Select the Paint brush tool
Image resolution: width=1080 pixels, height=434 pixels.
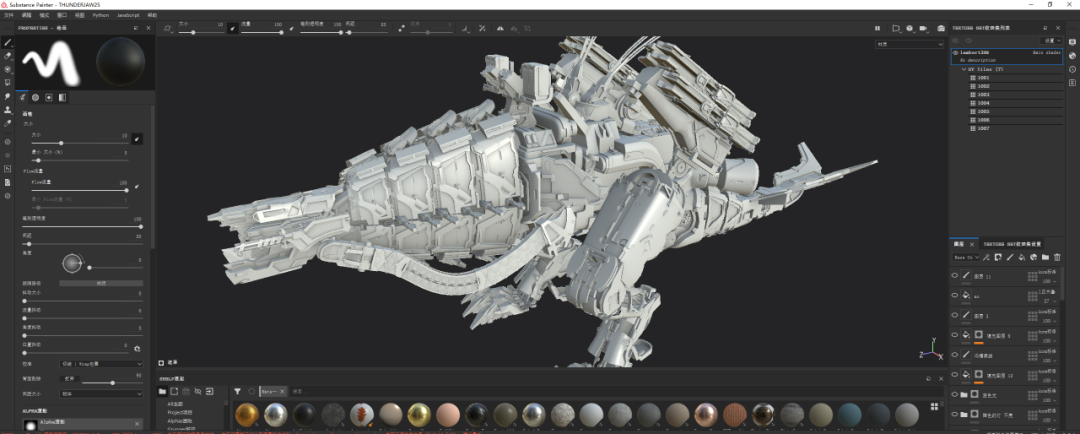(x=8, y=43)
